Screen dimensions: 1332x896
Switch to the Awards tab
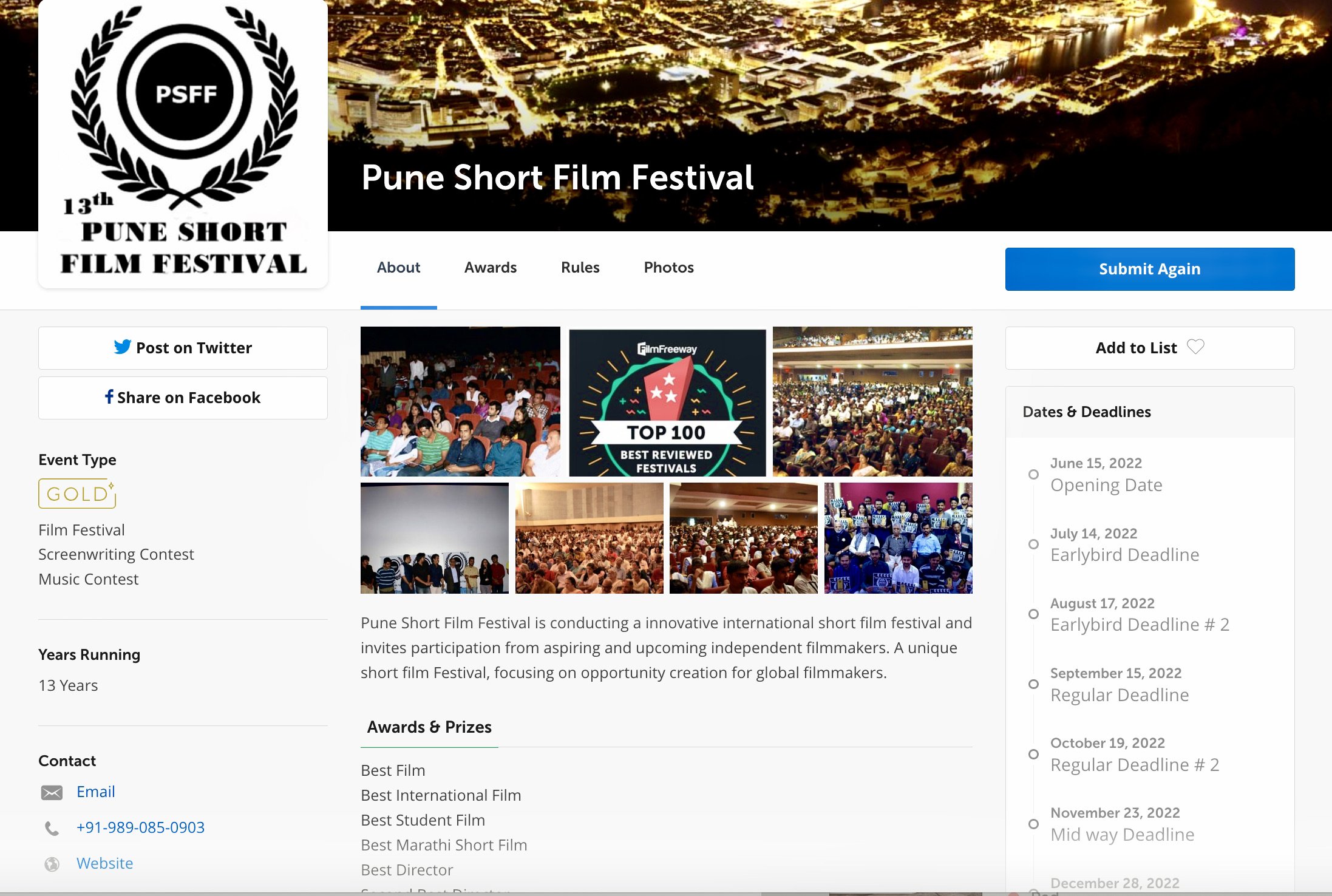click(x=491, y=268)
